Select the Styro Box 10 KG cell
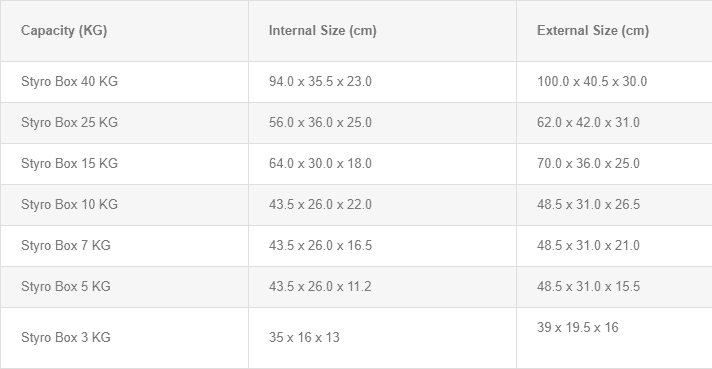The image size is (712, 369). [x=124, y=205]
